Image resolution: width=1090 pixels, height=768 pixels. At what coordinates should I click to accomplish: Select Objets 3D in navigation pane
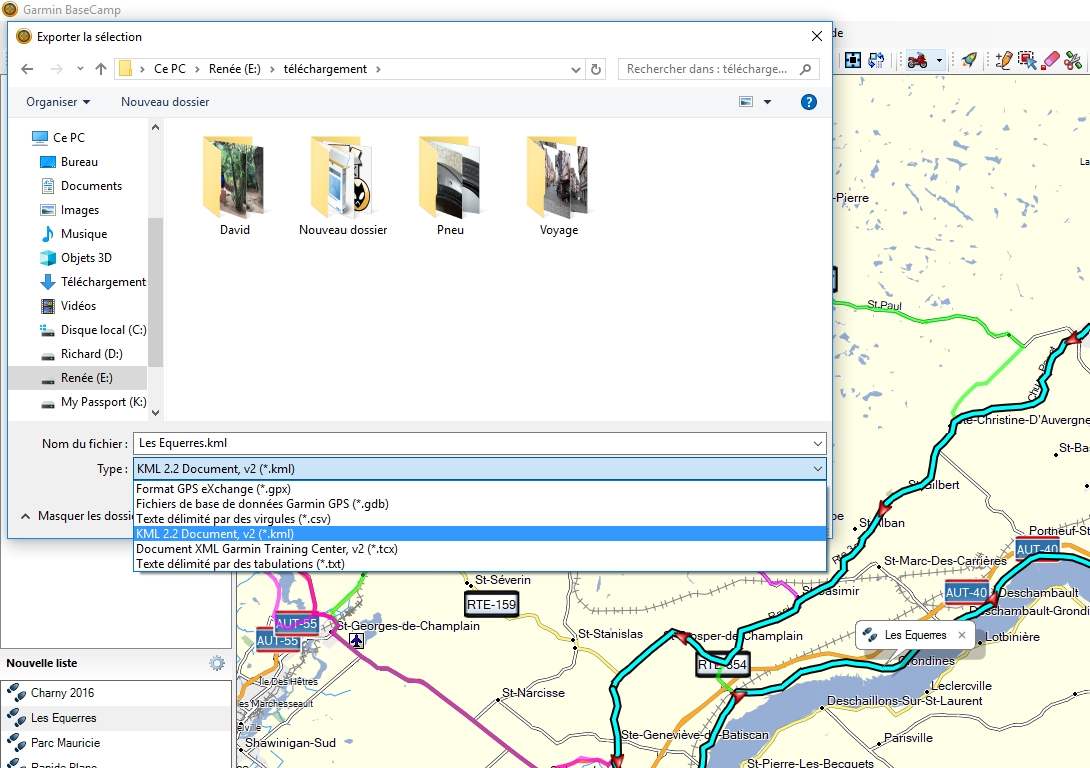[x=76, y=258]
